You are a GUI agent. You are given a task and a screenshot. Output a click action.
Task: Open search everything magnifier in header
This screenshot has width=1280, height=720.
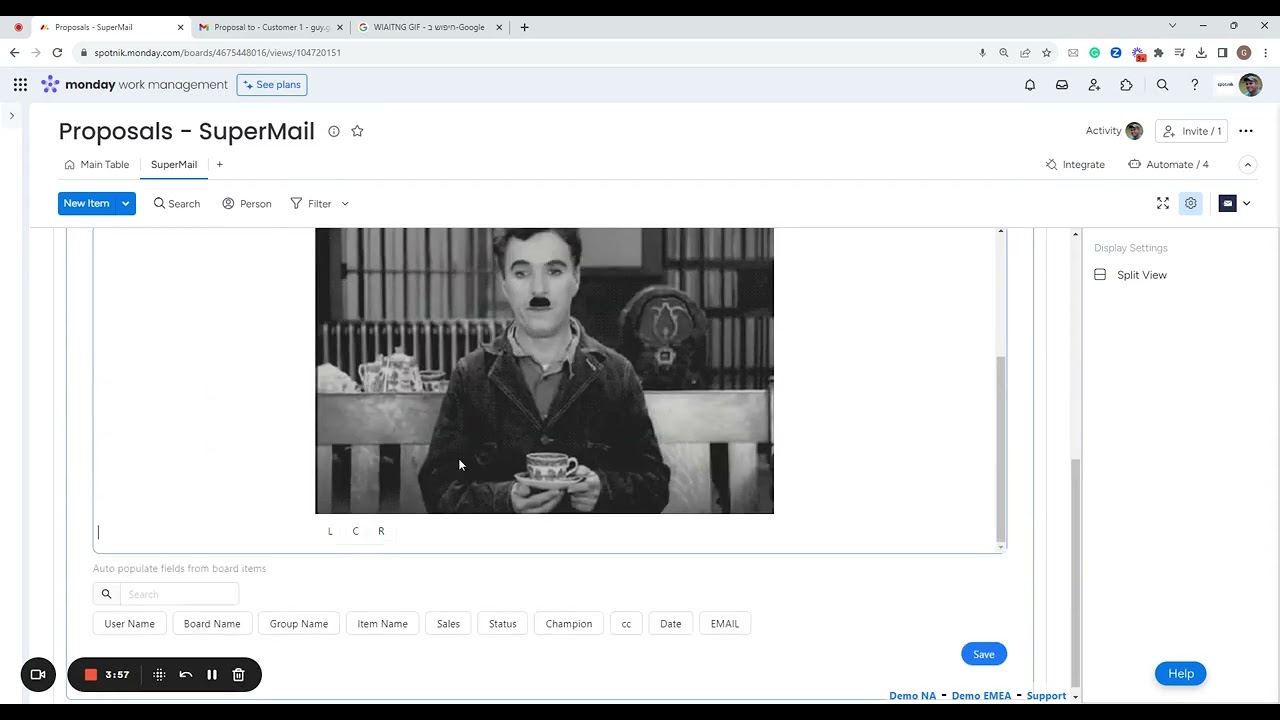(x=1162, y=85)
